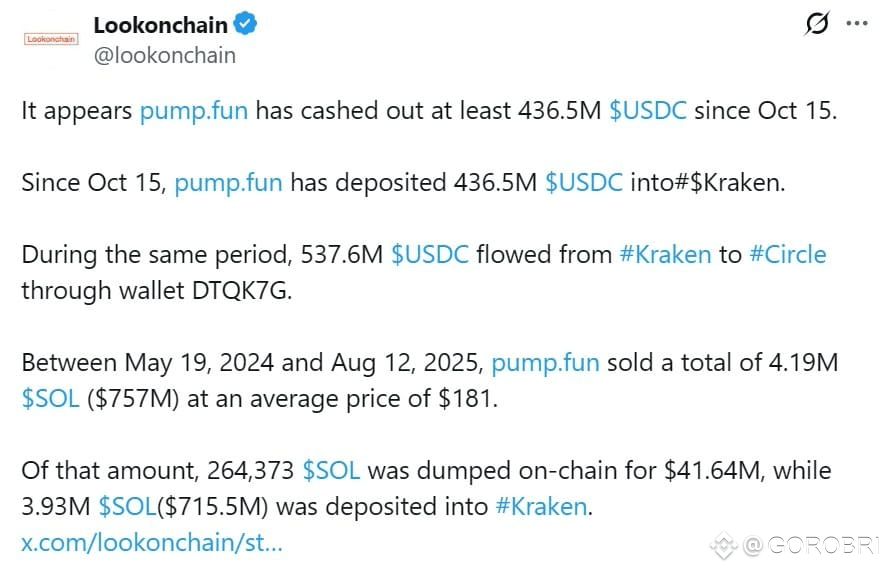
Task: Click $USDC cashtag after 436.5M in first line
Action: coord(648,110)
